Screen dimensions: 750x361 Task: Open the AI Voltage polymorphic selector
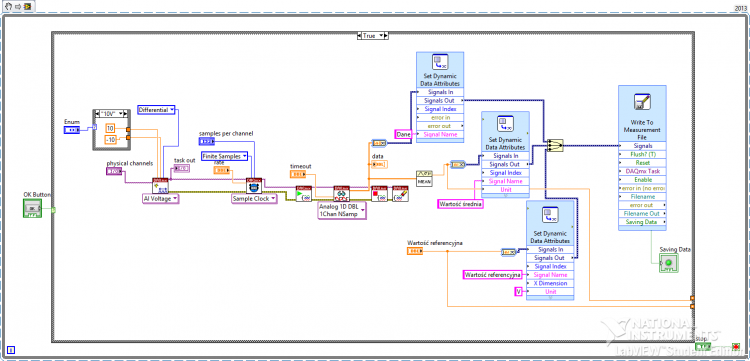[175, 198]
